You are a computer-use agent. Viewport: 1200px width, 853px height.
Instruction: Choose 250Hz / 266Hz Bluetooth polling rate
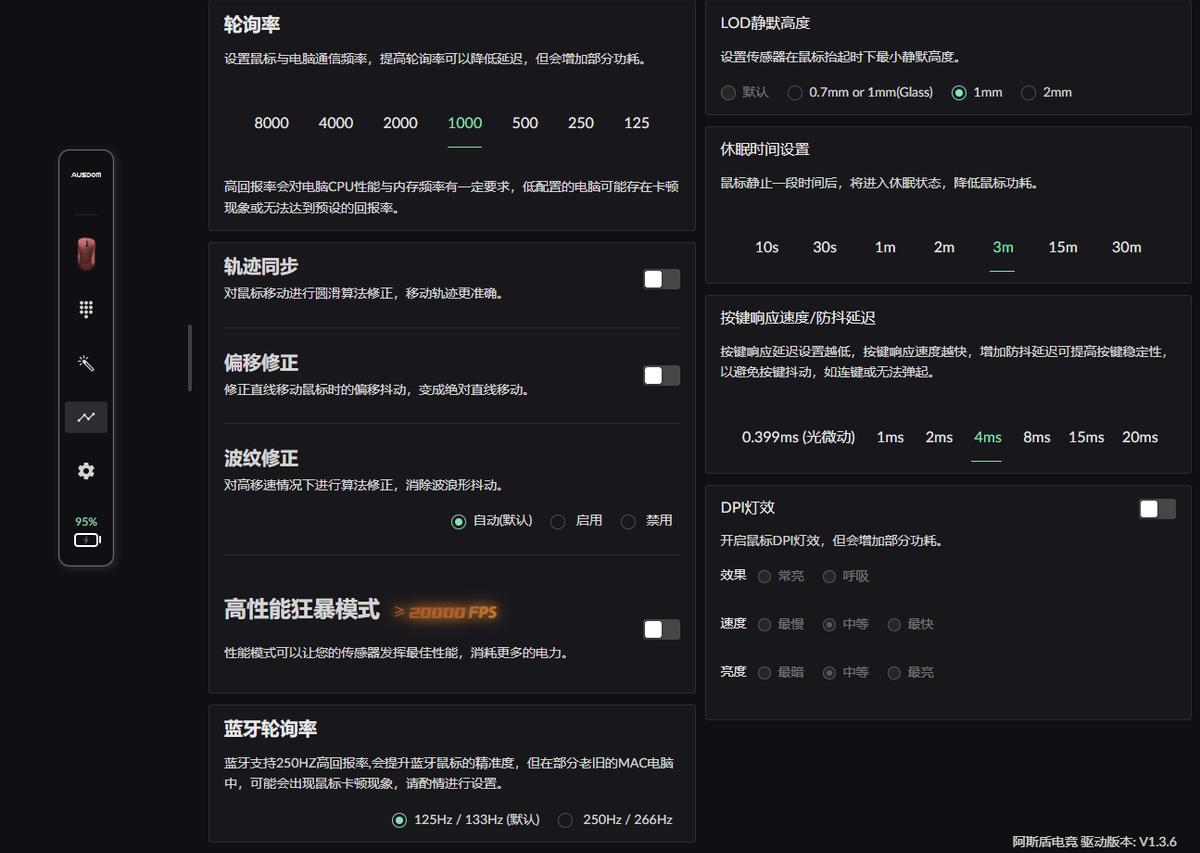click(x=566, y=819)
